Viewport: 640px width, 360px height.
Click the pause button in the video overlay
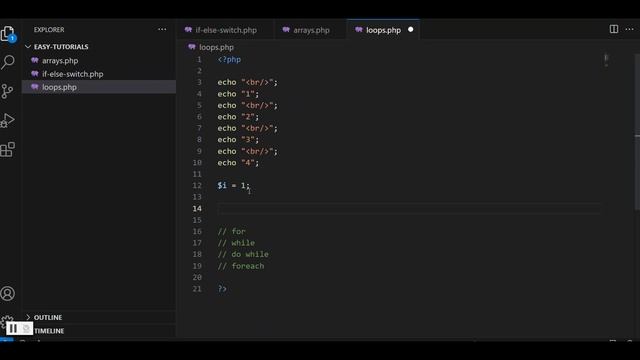pos(13,328)
